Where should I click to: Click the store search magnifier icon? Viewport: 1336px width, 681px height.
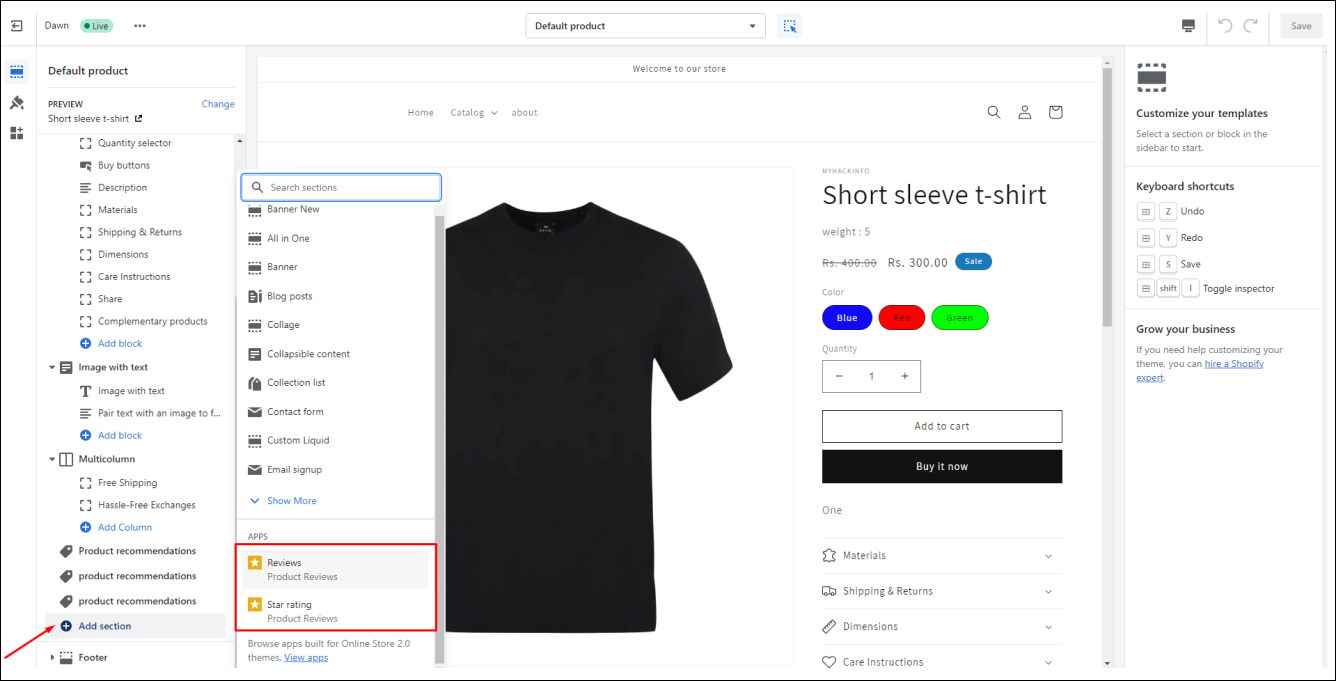pyautogui.click(x=994, y=112)
